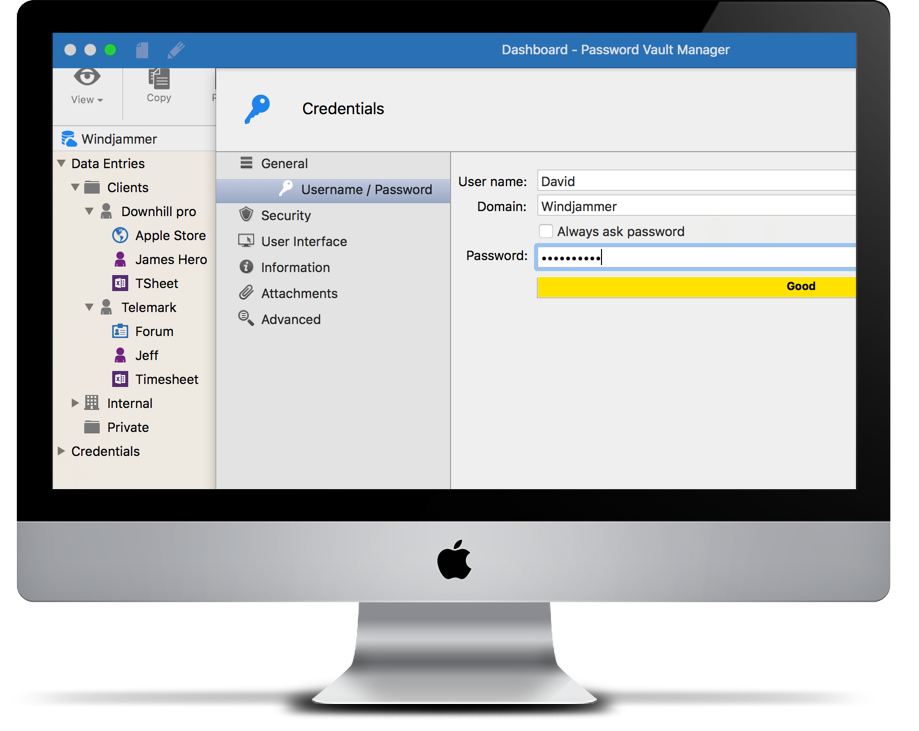Screen dimensions: 919x731
Task: Click into the User name field
Action: tap(696, 181)
